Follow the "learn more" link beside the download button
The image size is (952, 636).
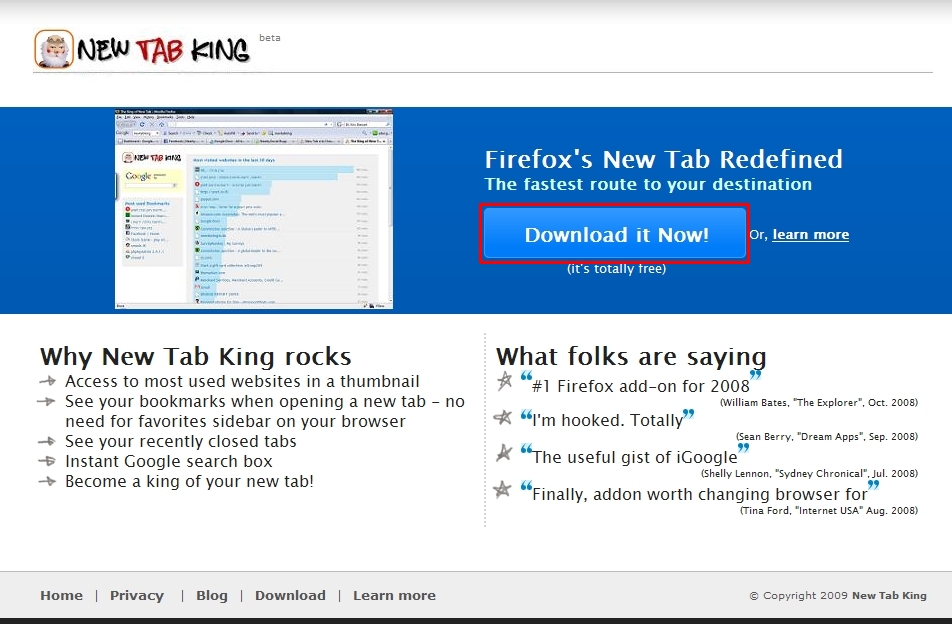pos(811,235)
